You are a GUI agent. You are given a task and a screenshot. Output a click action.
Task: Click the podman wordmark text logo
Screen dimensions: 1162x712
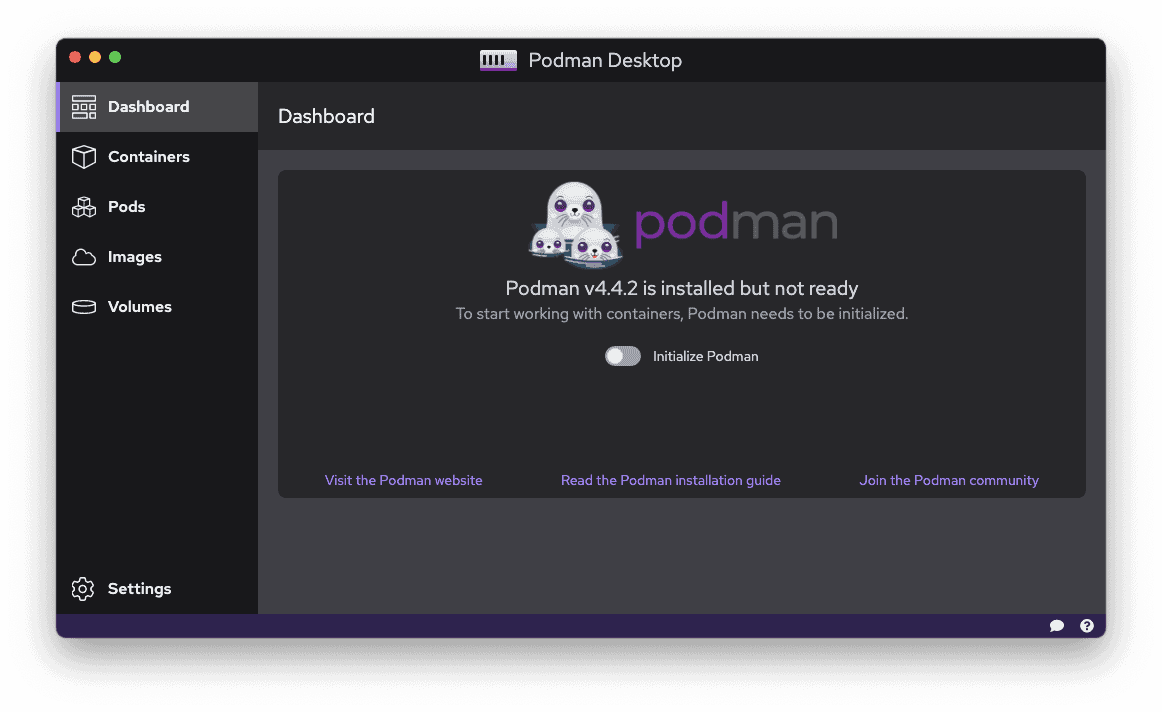737,222
